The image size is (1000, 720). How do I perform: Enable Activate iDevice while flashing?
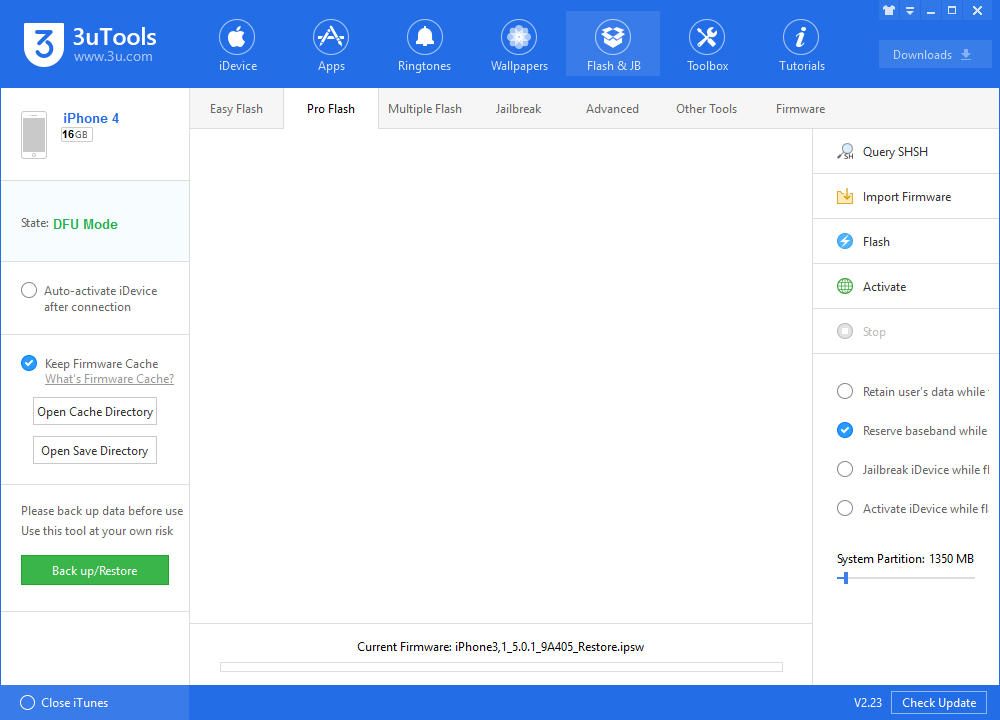(x=845, y=508)
